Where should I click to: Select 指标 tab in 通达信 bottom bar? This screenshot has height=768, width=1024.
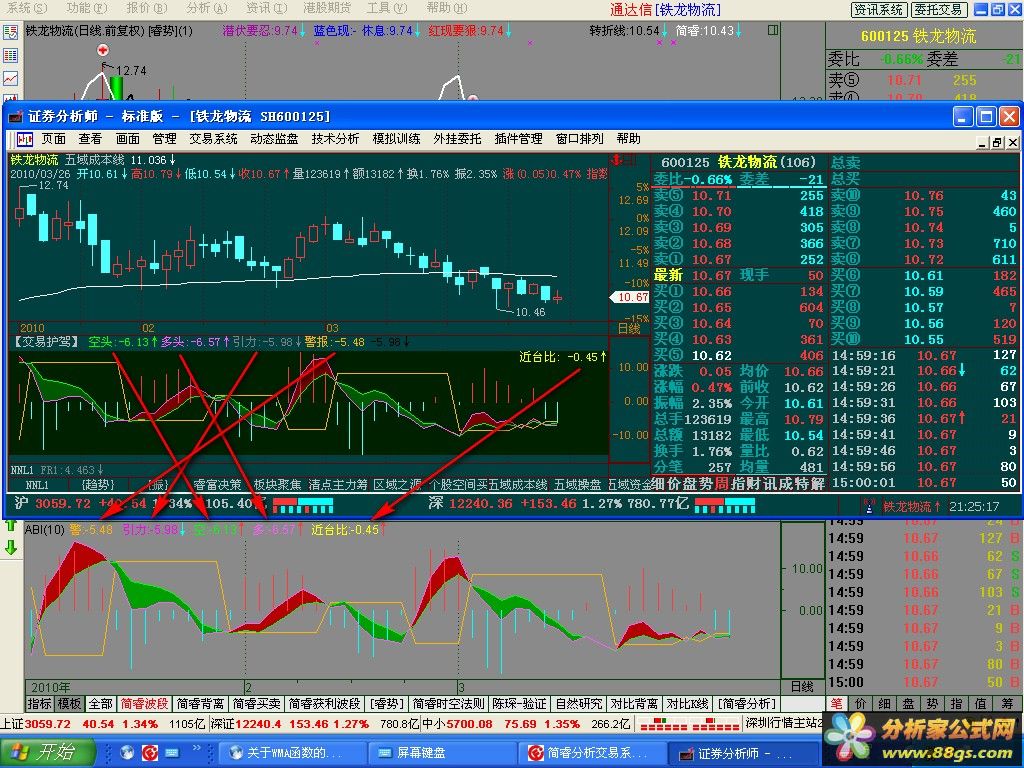[x=40, y=704]
